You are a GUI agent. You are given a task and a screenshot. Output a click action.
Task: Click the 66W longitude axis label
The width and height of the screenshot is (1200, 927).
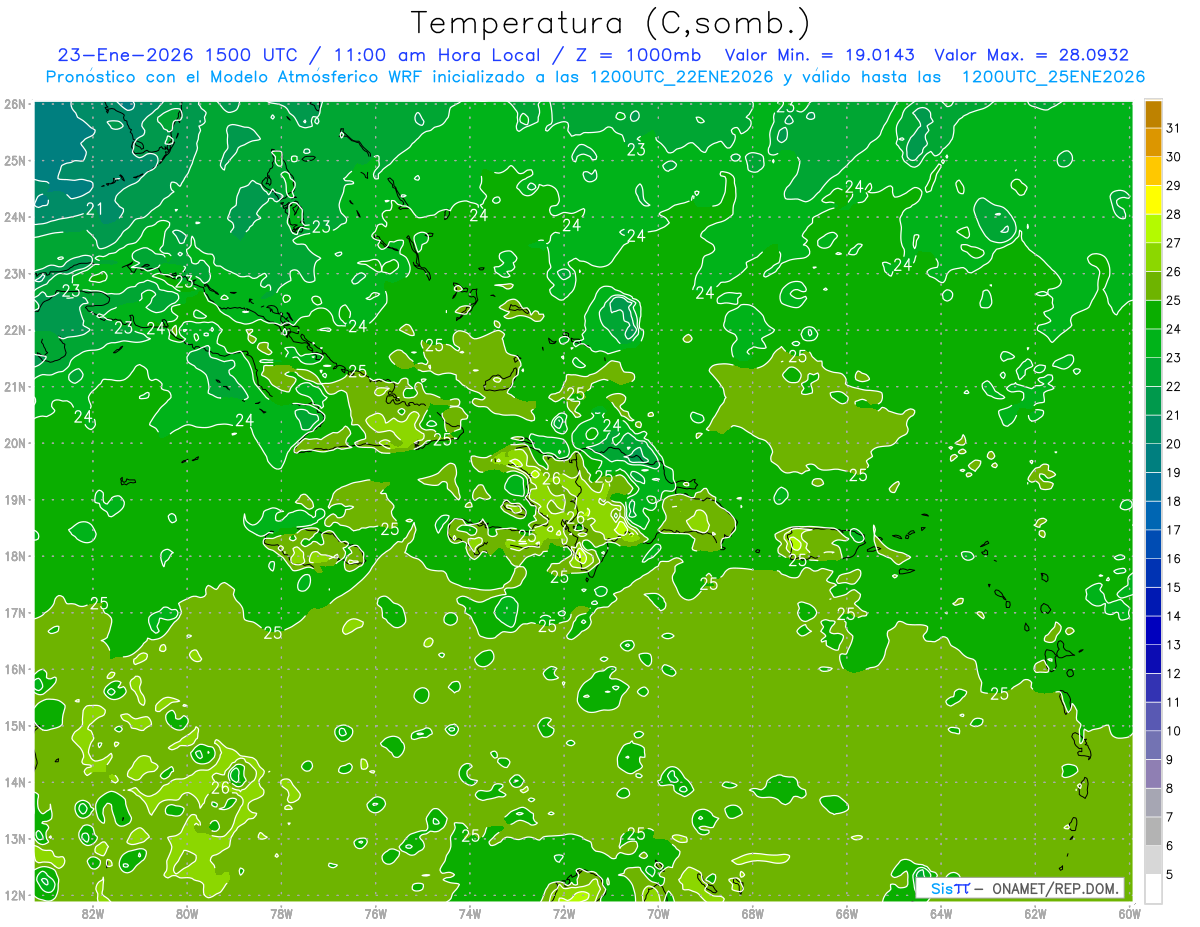tap(846, 913)
